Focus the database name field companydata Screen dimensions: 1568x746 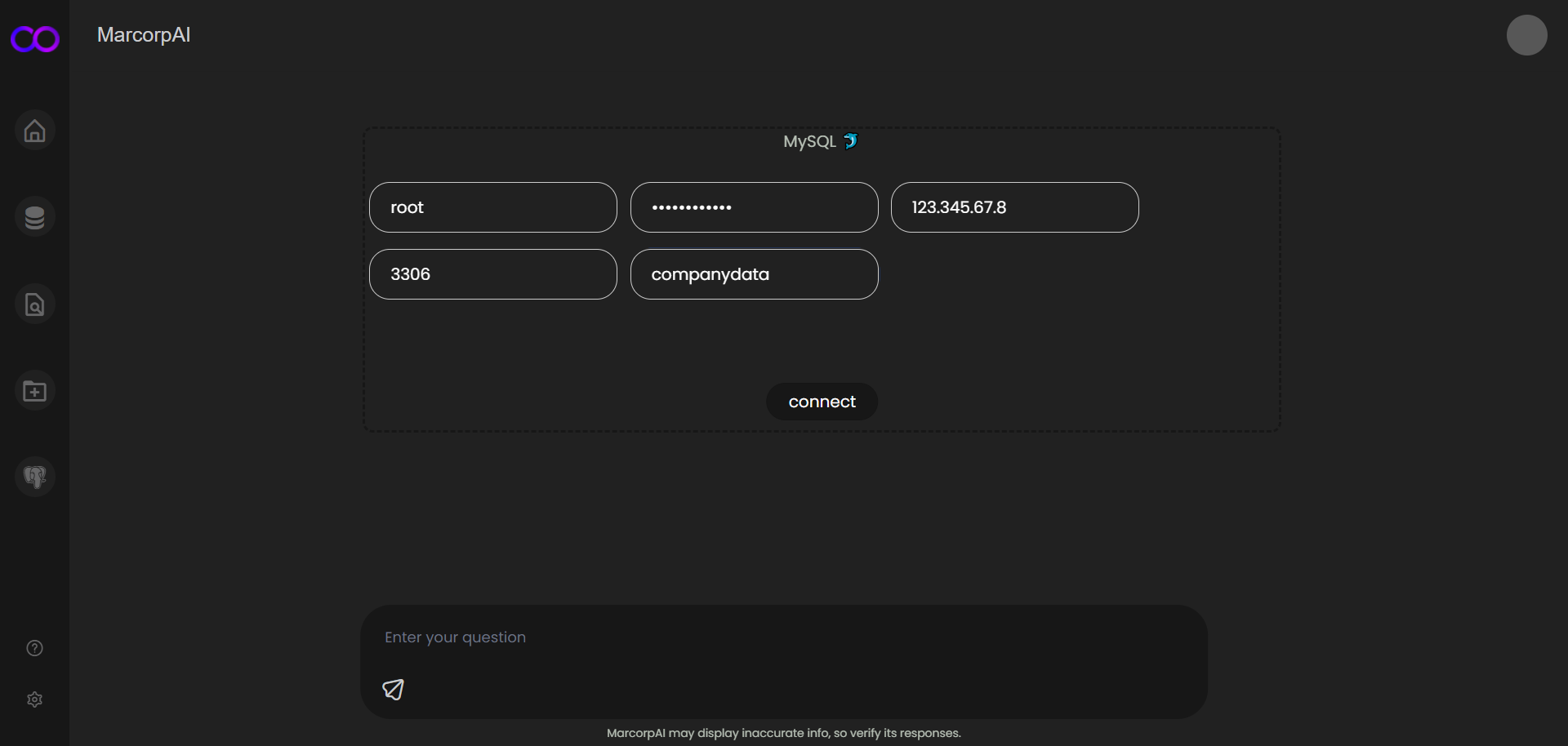coord(754,274)
